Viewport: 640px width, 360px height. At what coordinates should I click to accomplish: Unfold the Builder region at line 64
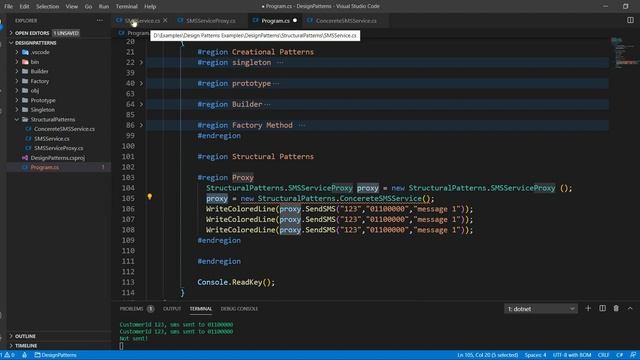pos(141,104)
